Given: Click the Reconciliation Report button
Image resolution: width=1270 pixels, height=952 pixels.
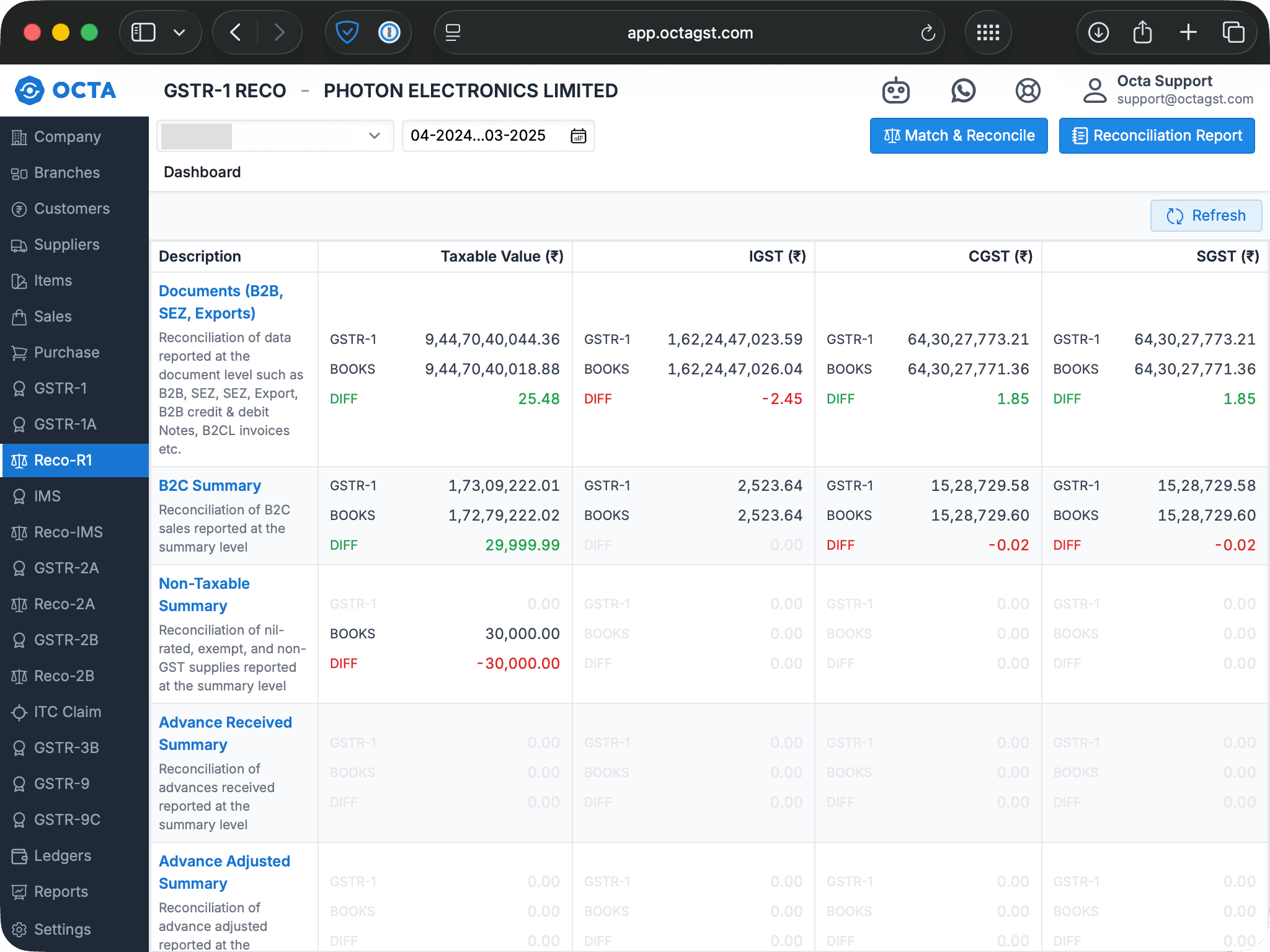Looking at the screenshot, I should click(1157, 136).
